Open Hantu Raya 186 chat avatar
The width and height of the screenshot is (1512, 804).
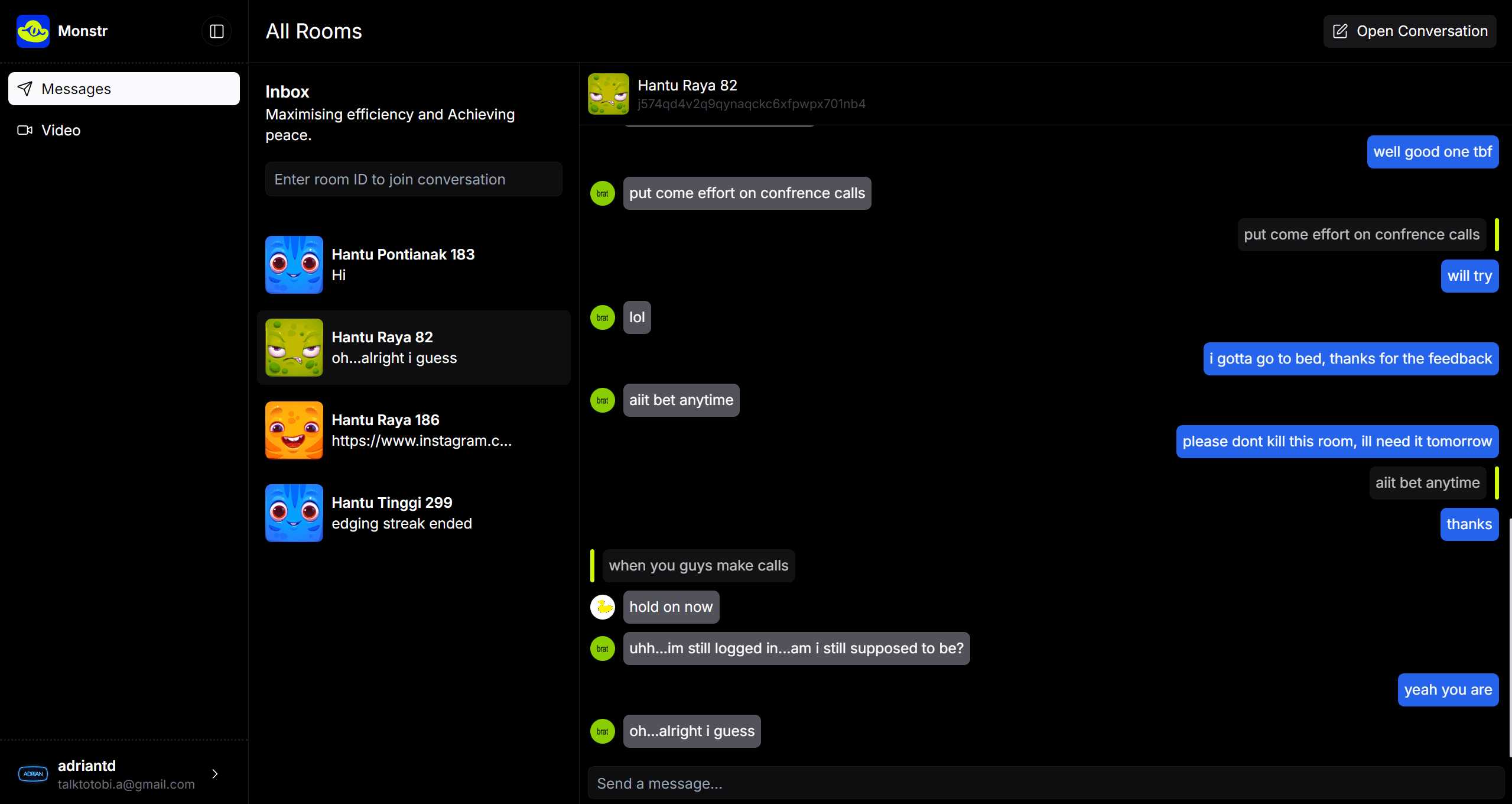pos(294,430)
